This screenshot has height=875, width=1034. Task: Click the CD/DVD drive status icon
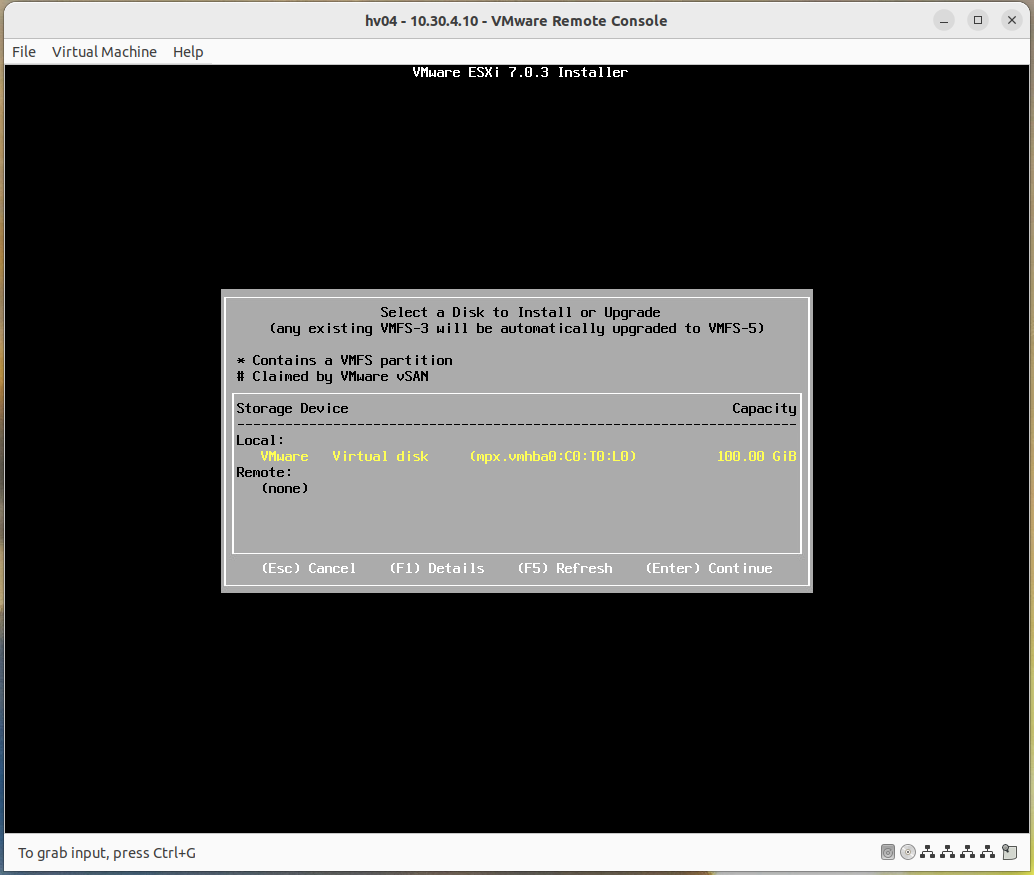click(x=908, y=852)
